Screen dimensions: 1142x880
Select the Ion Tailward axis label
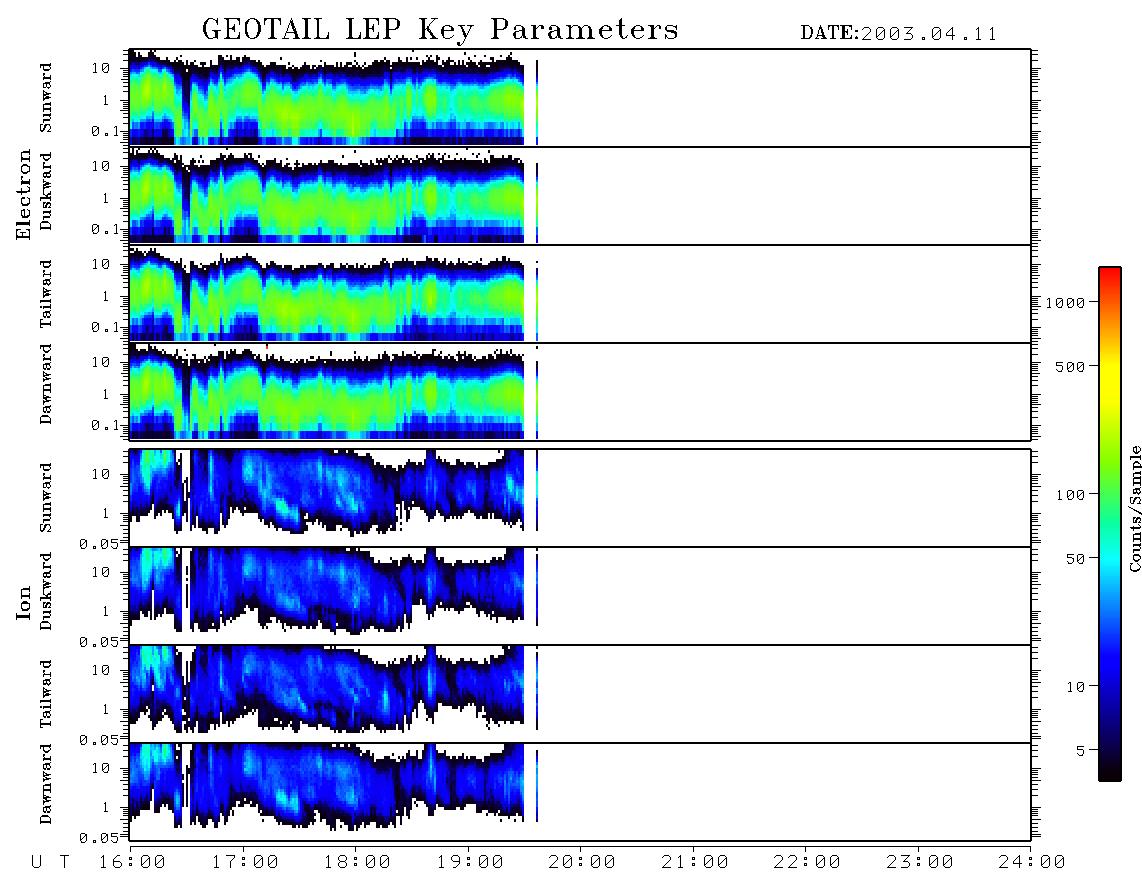(46, 694)
